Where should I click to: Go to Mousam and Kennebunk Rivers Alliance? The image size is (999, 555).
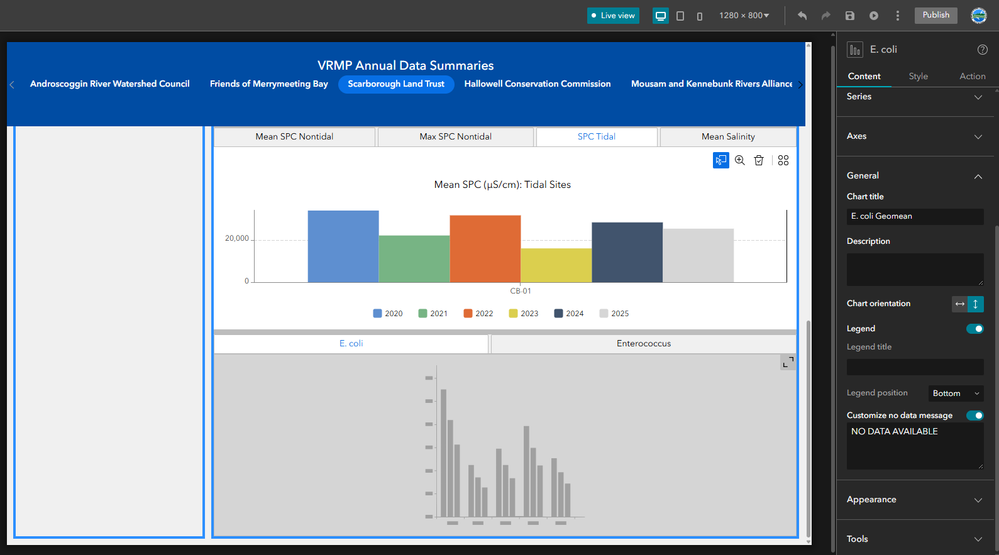coord(712,84)
